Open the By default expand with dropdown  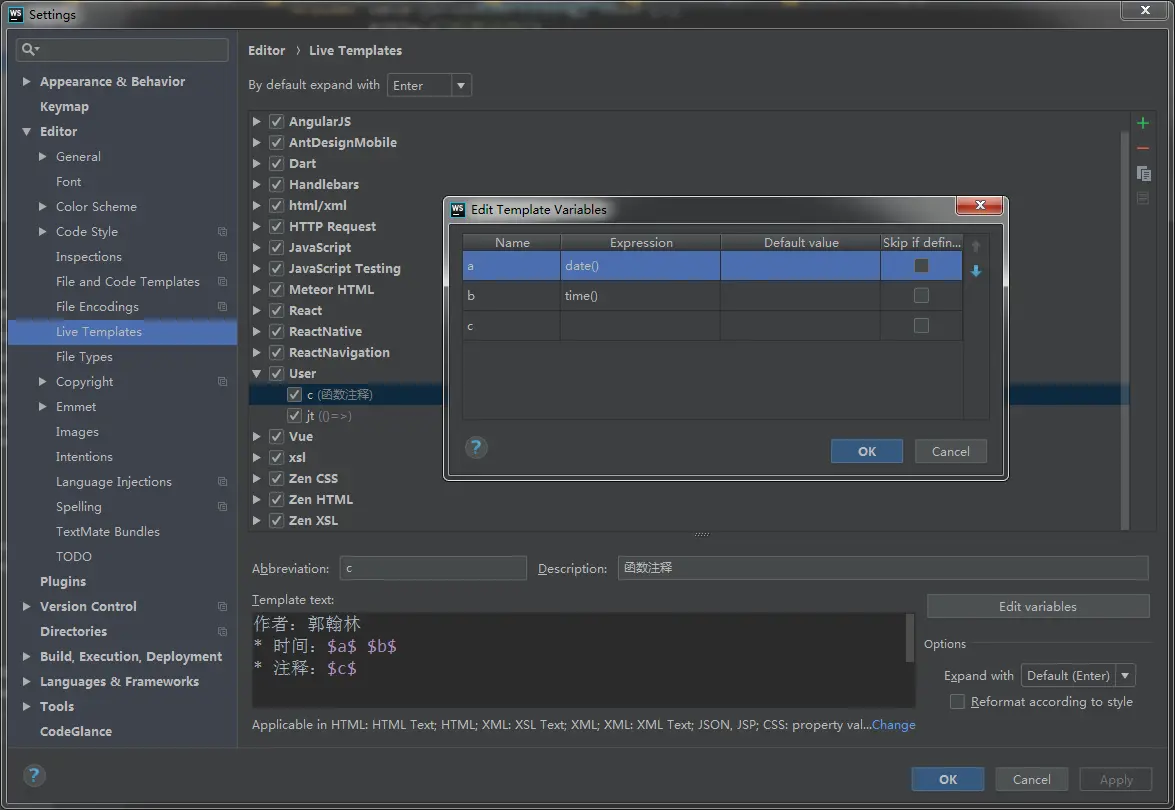[429, 85]
